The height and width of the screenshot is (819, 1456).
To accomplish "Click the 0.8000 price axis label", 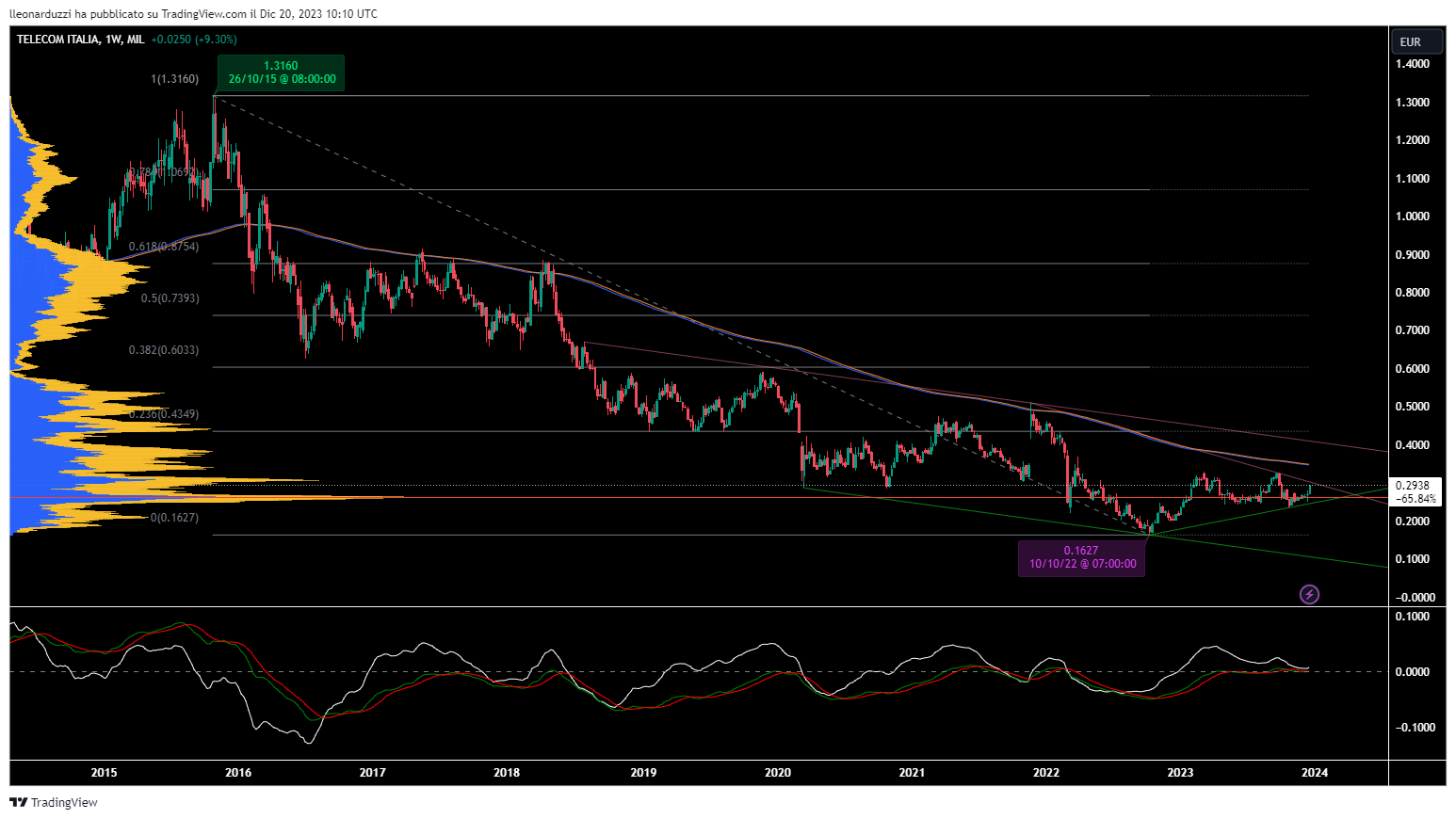I will pyautogui.click(x=1413, y=293).
